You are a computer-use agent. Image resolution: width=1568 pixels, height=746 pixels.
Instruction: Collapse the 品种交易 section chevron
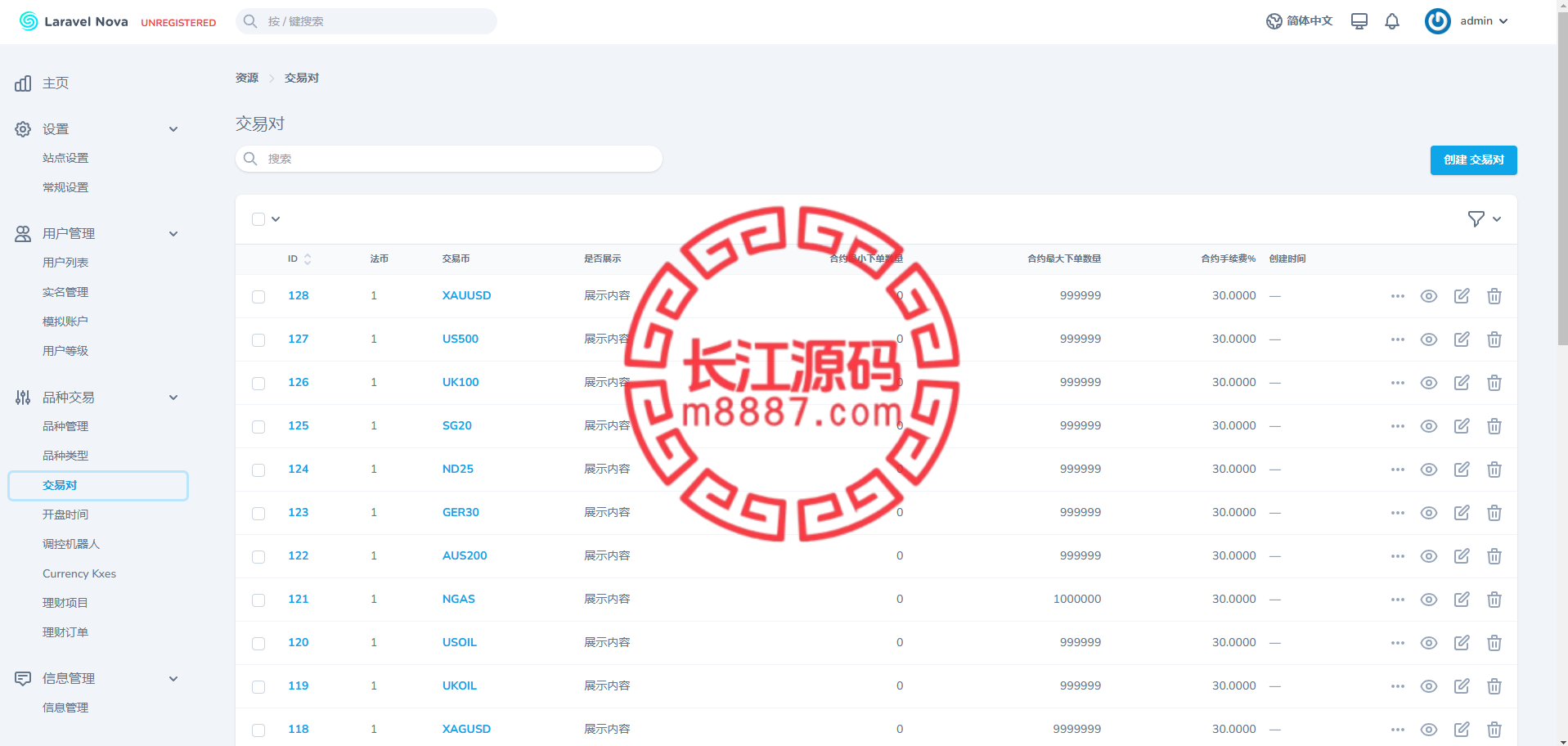point(173,398)
